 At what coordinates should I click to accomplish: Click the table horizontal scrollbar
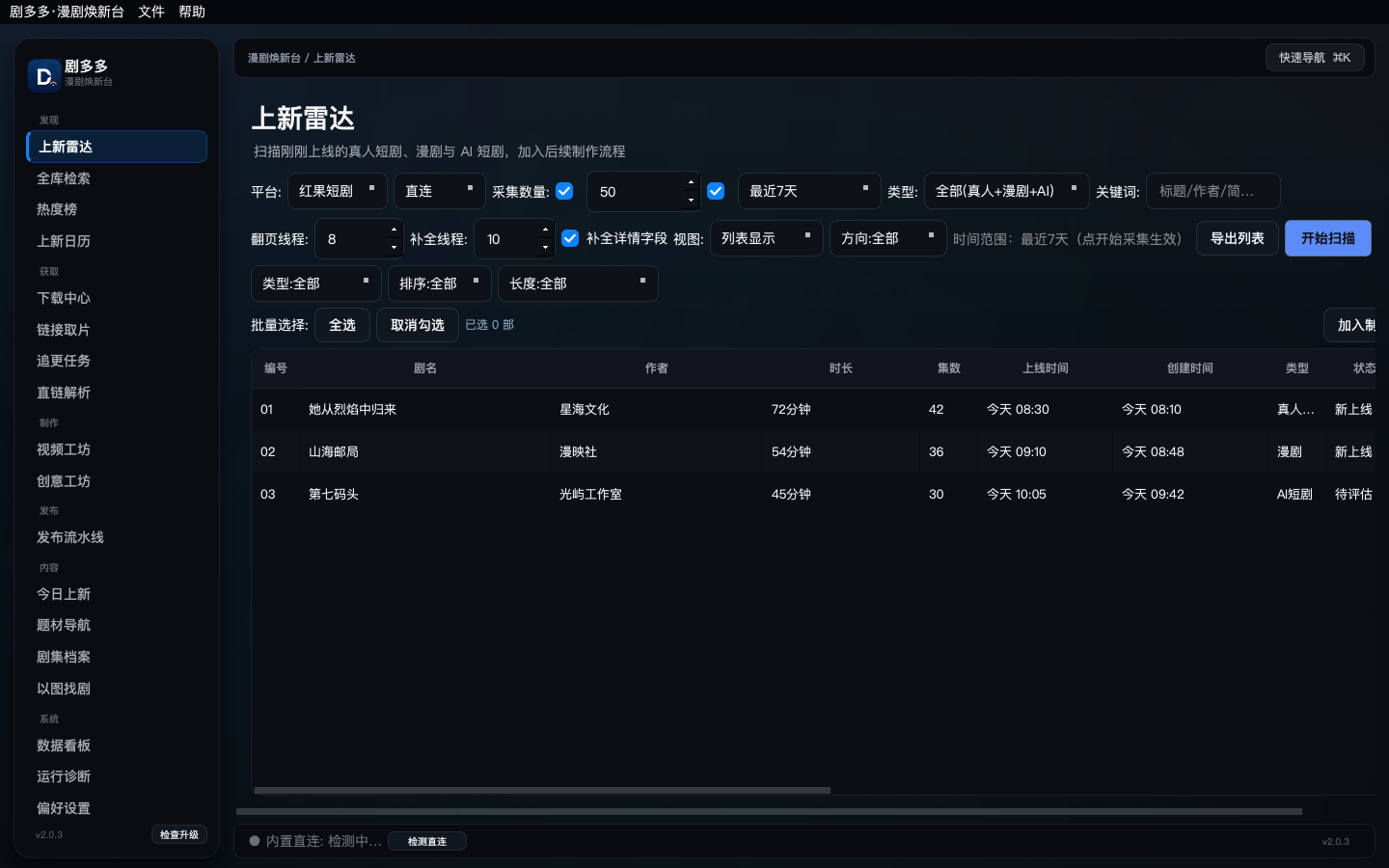pyautogui.click(x=542, y=790)
